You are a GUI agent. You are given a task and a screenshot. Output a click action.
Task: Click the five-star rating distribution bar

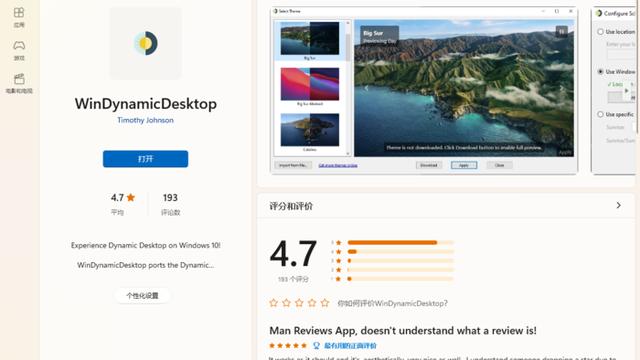(x=400, y=242)
